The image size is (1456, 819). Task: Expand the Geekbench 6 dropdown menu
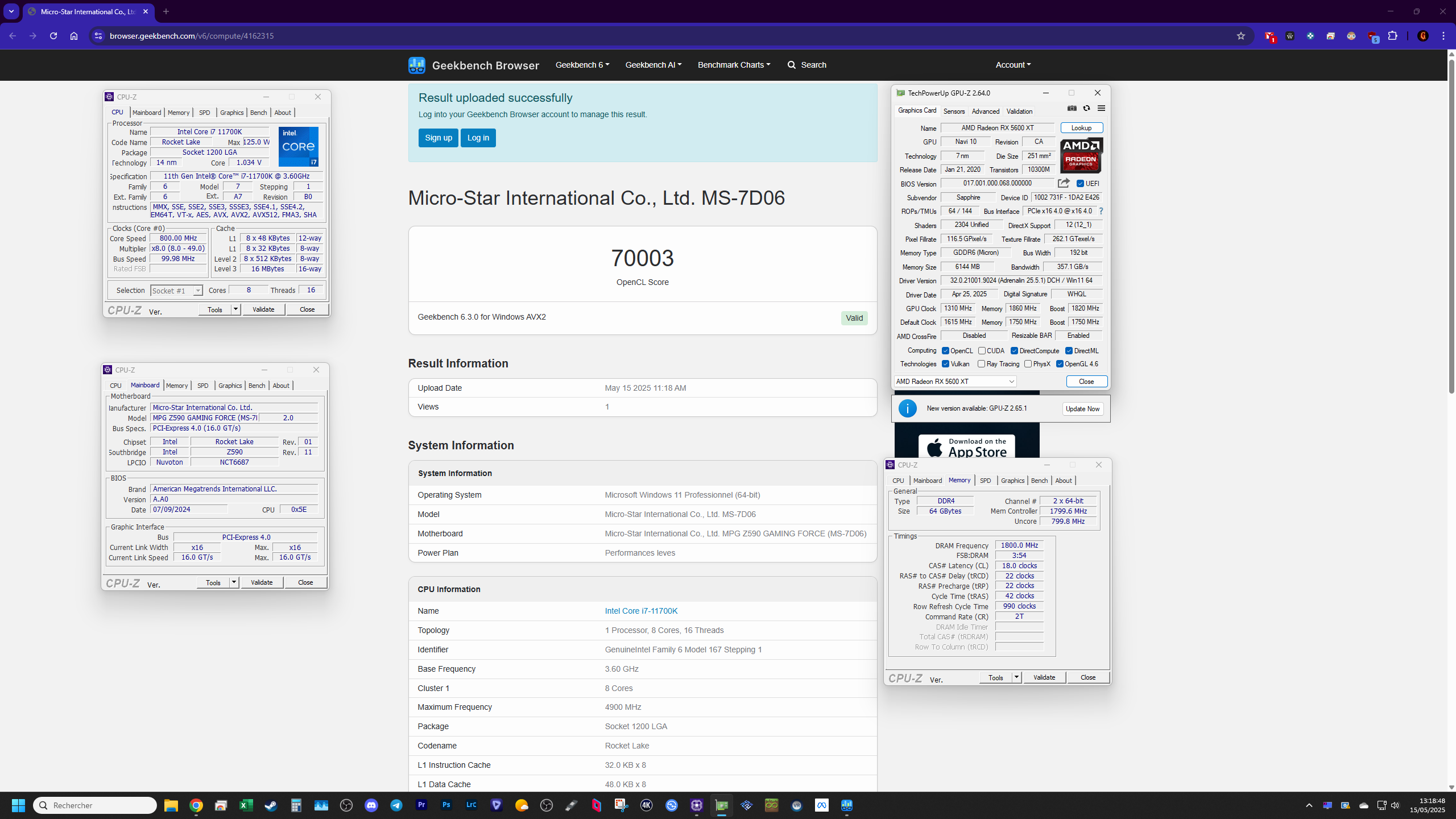point(582,65)
